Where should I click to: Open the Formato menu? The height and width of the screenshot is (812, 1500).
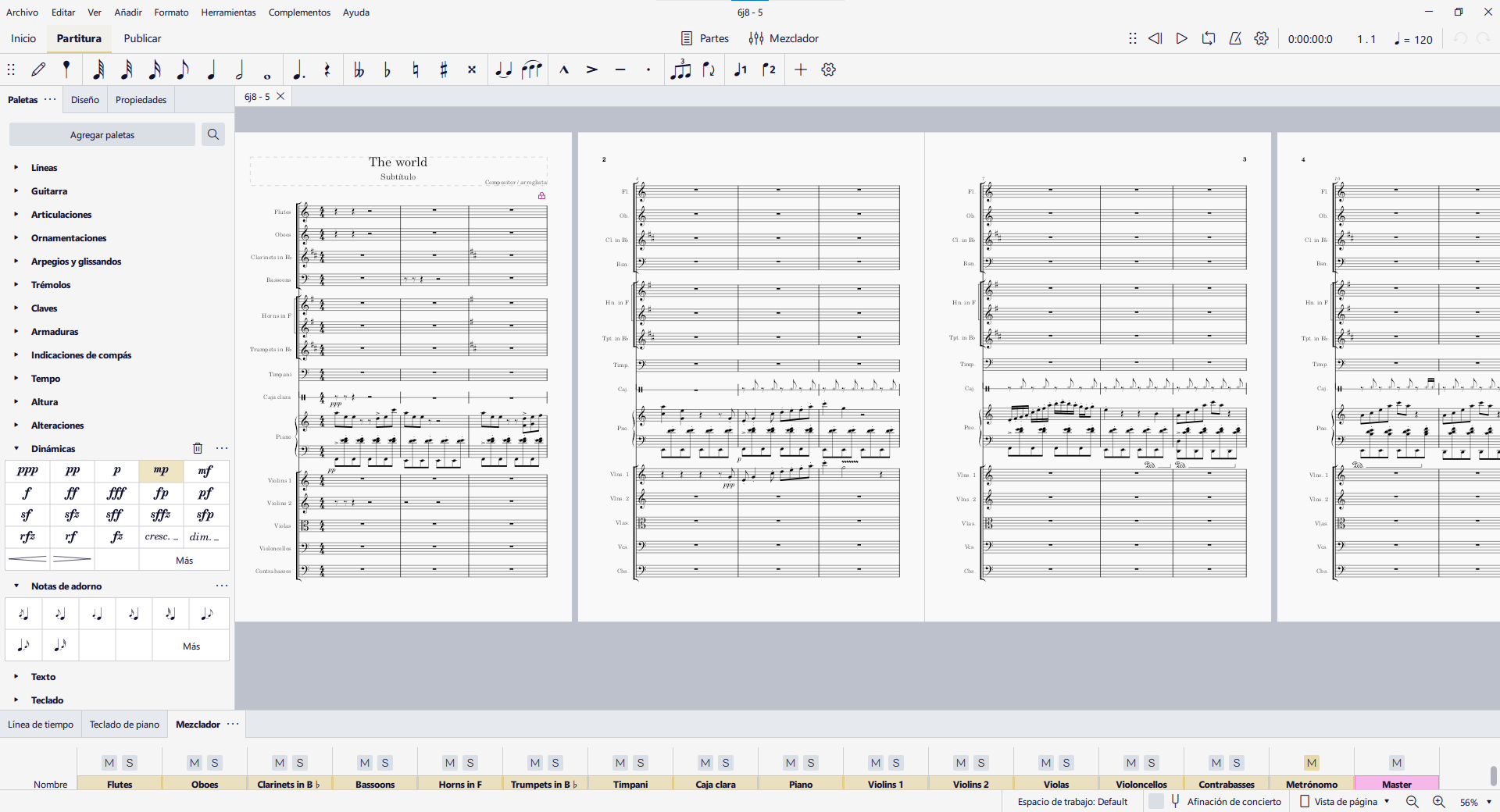[171, 12]
